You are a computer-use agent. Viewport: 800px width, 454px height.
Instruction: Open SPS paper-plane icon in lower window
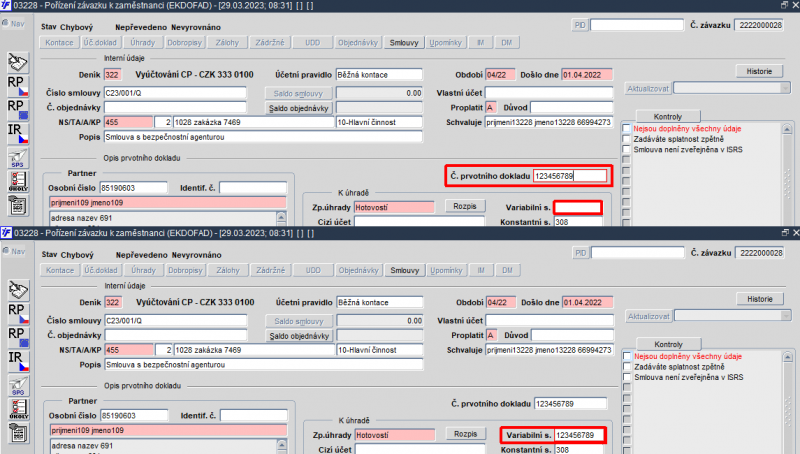coord(18,385)
